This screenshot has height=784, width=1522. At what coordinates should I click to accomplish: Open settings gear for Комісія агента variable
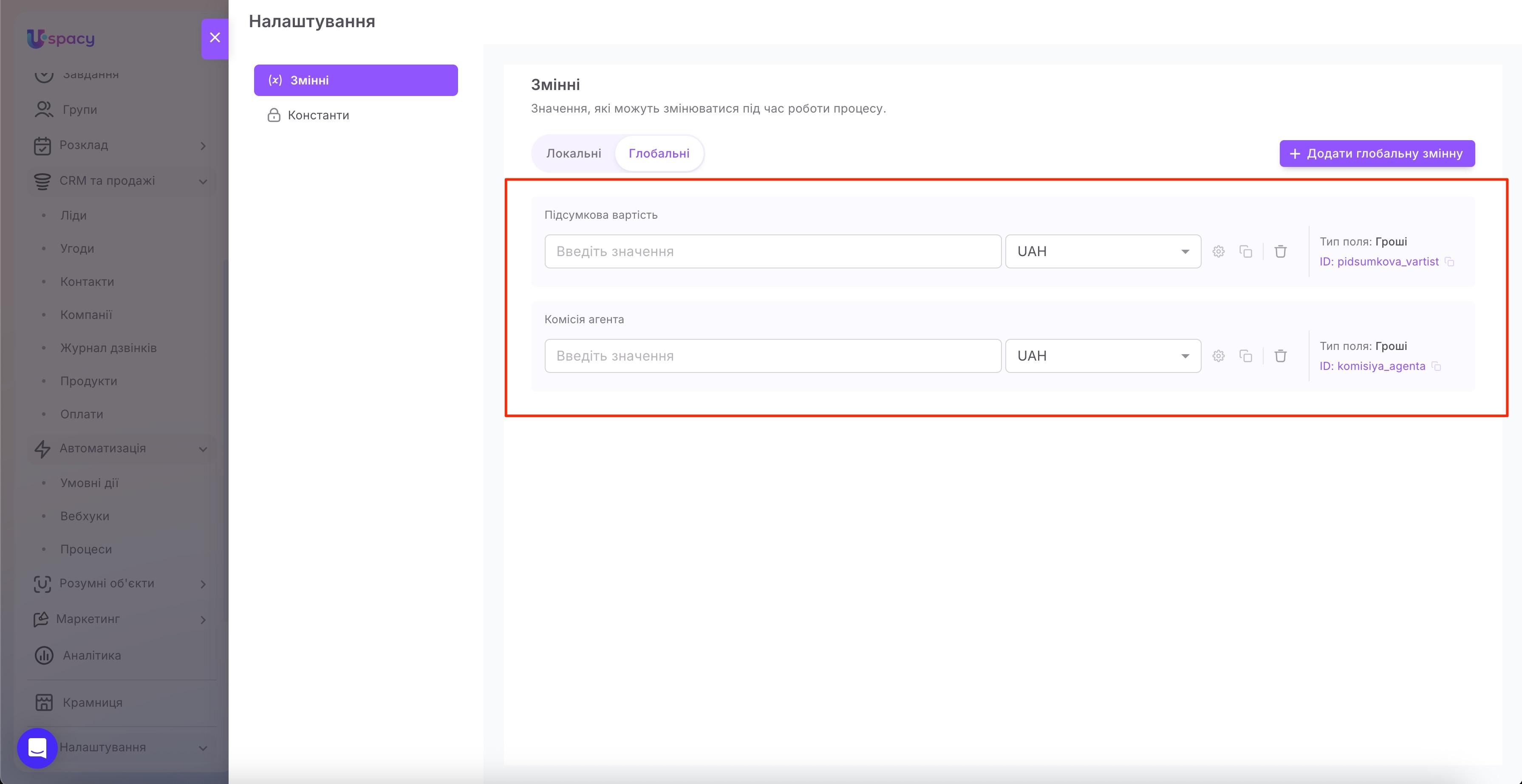[x=1218, y=356]
